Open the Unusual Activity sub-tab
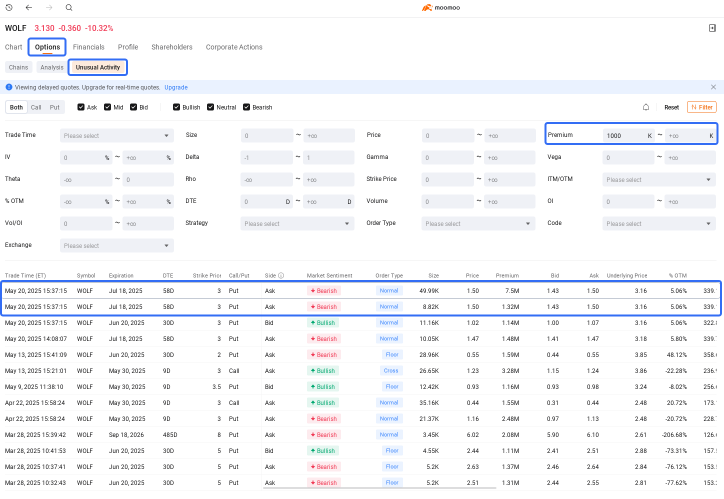 click(x=98, y=67)
